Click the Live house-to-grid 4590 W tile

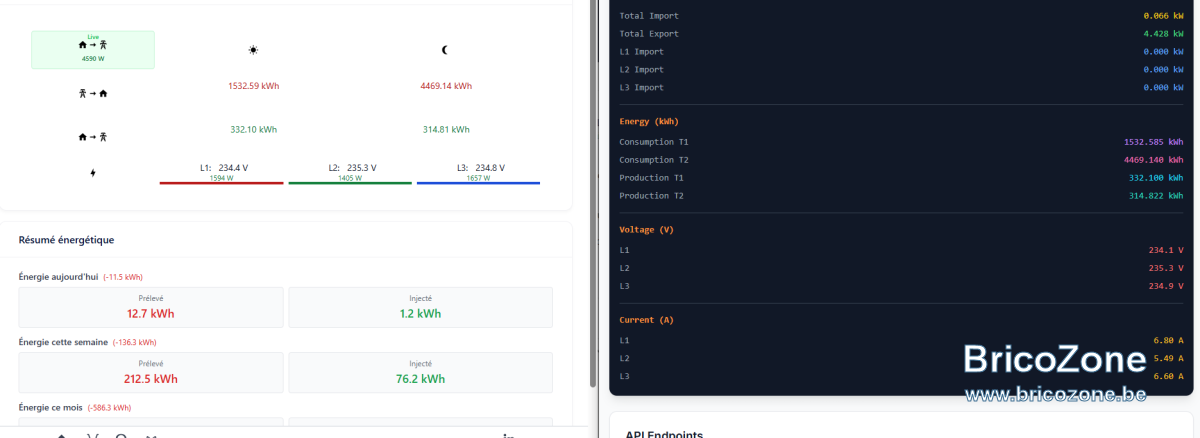(93, 50)
